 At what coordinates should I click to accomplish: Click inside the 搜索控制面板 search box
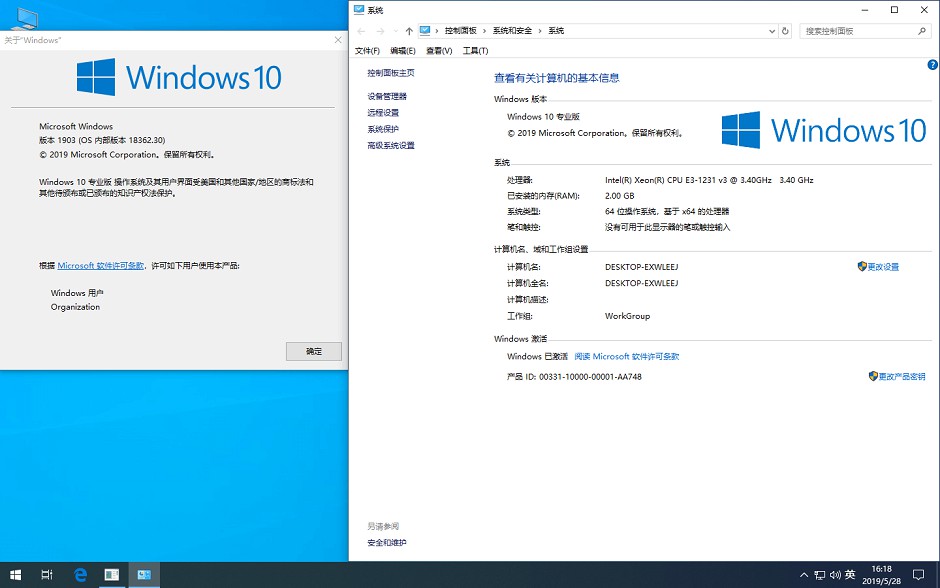(x=862, y=30)
